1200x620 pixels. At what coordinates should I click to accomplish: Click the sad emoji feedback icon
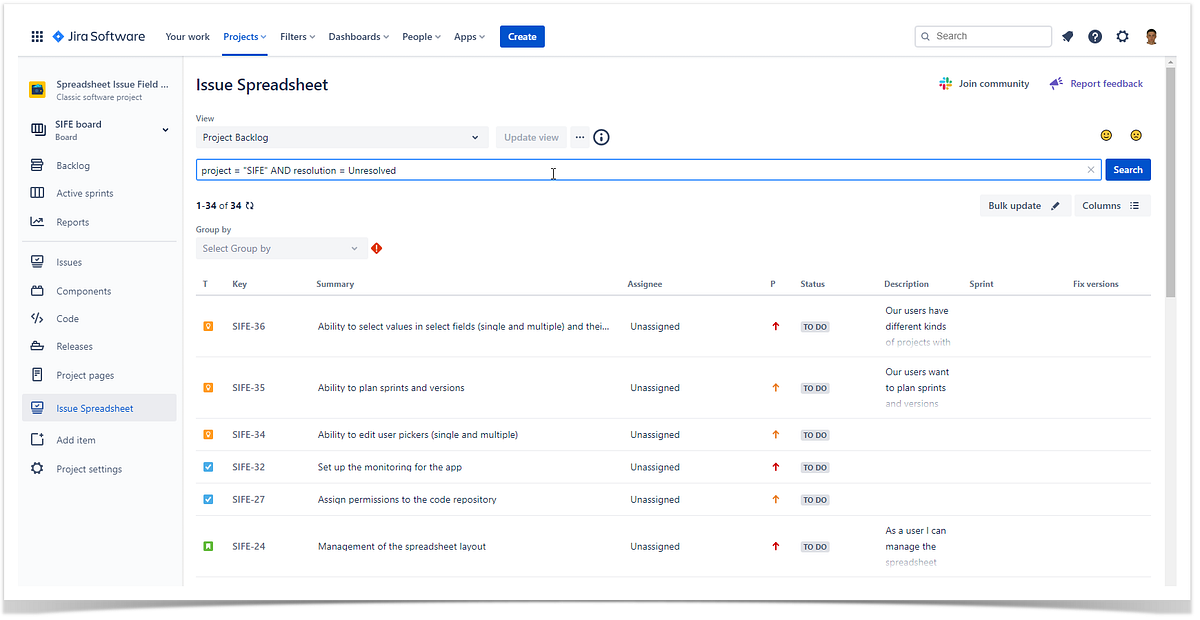pyautogui.click(x=1135, y=134)
